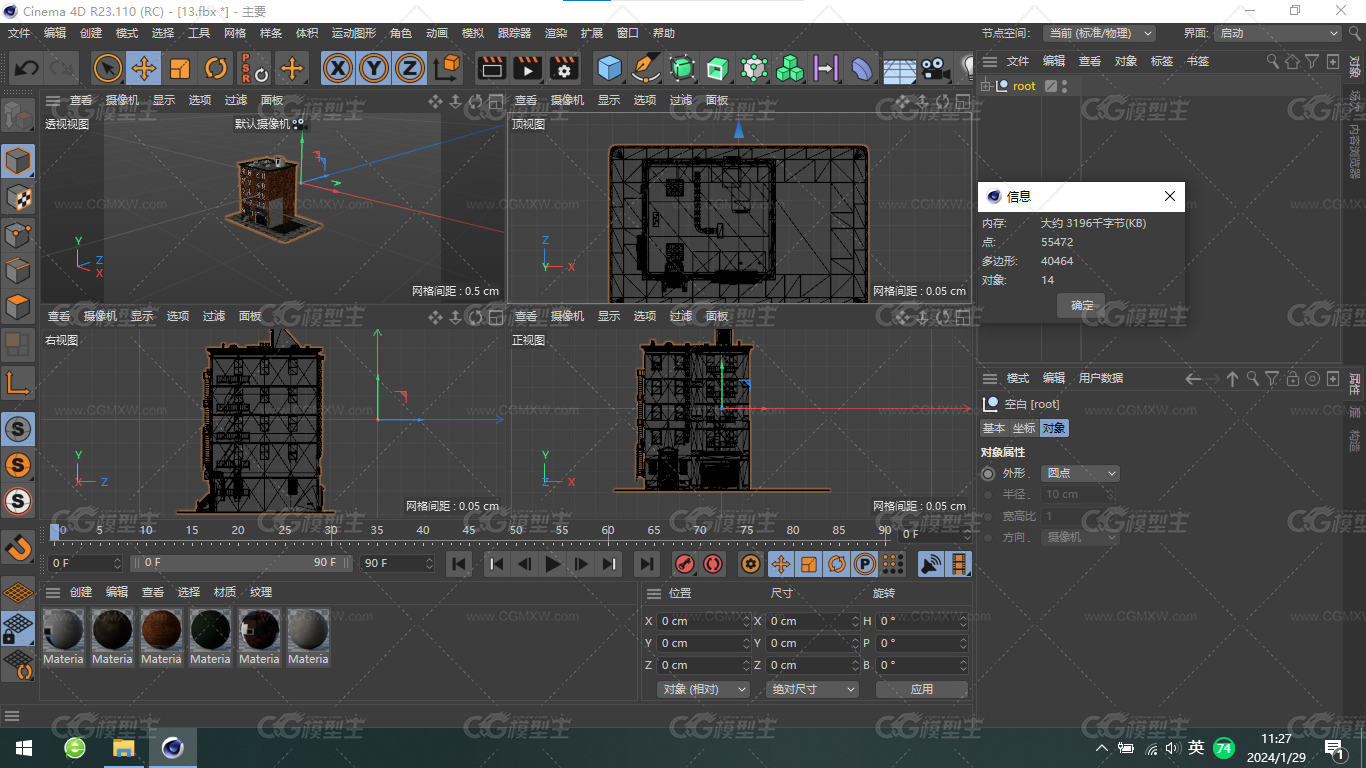Open the Render (渲染) menu
1366x768 pixels.
[x=556, y=33]
